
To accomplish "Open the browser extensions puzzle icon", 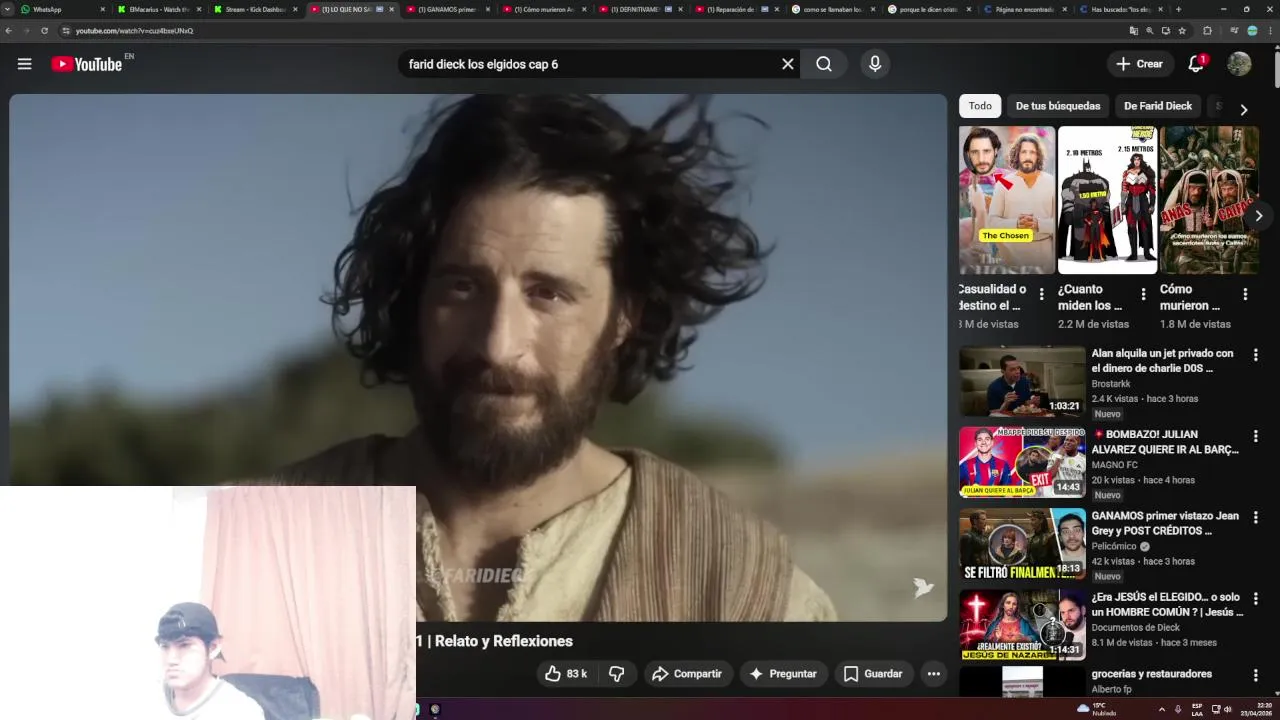I will 1207,31.
